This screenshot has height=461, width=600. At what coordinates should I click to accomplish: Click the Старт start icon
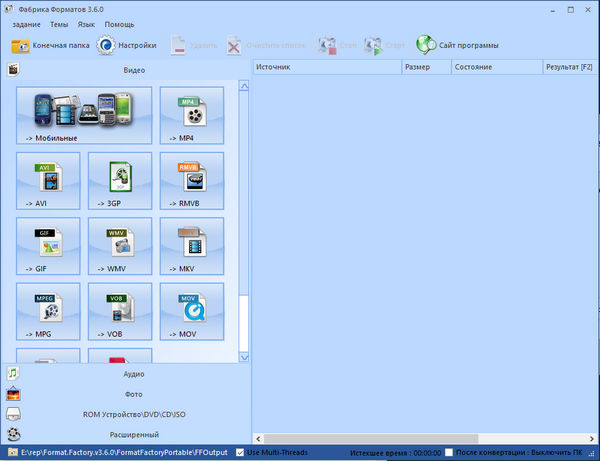[373, 46]
